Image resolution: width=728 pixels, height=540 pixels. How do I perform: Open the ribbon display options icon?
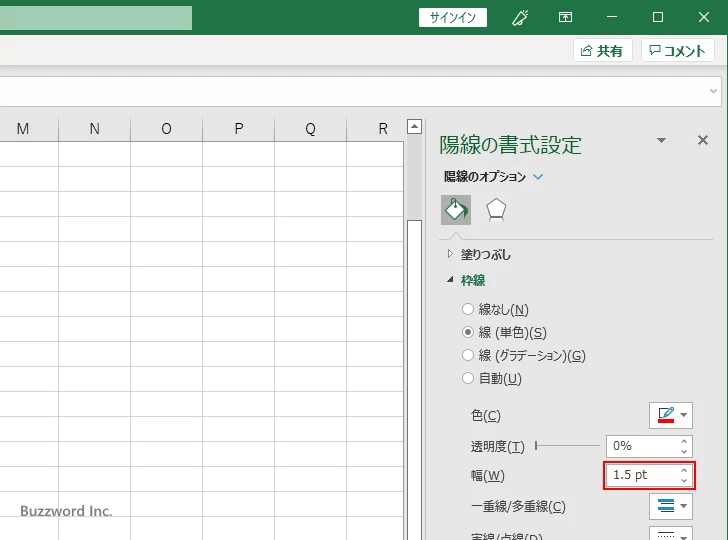pyautogui.click(x=565, y=18)
